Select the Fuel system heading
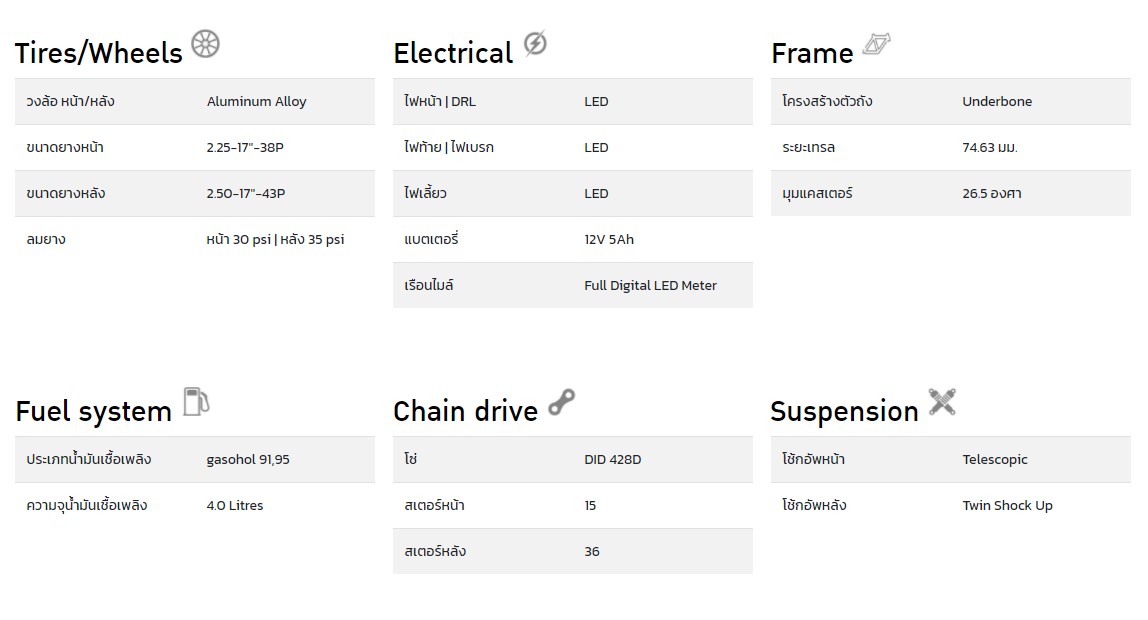The width and height of the screenshot is (1148, 620). pos(94,411)
